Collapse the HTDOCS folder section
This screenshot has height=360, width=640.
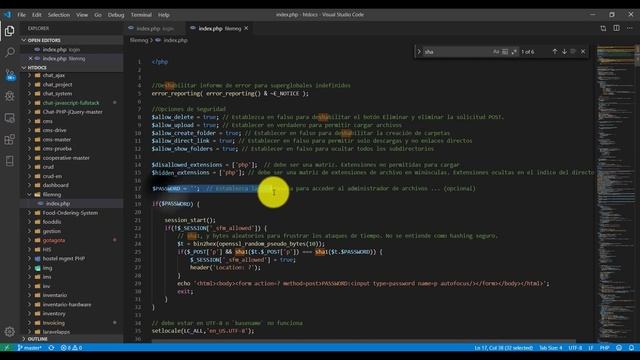(71, 68)
